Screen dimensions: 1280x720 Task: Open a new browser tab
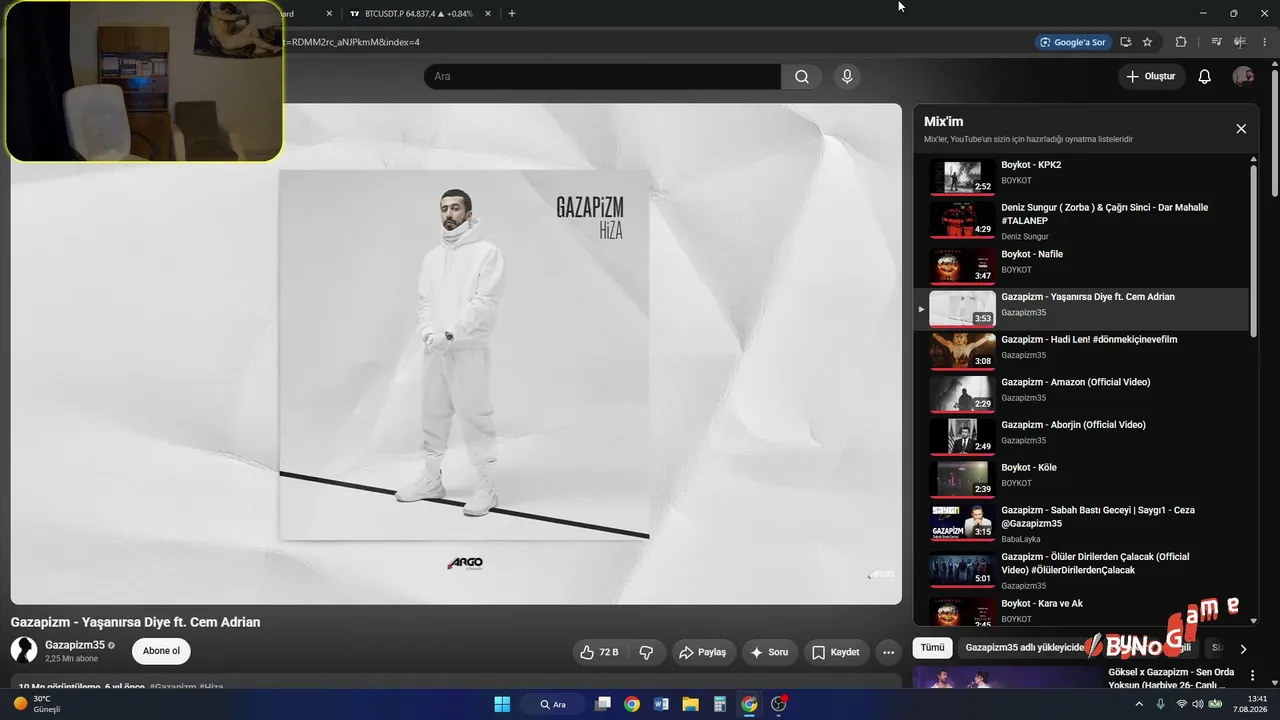click(512, 14)
